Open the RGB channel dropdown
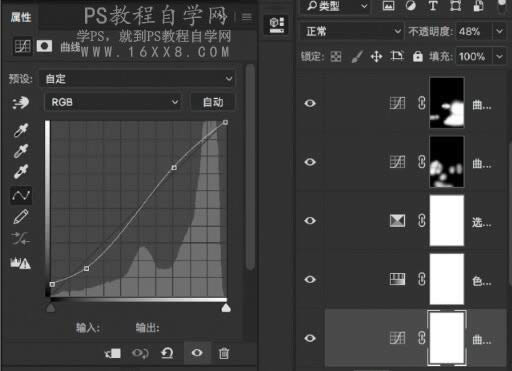Image resolution: width=512 pixels, height=371 pixels. click(113, 102)
